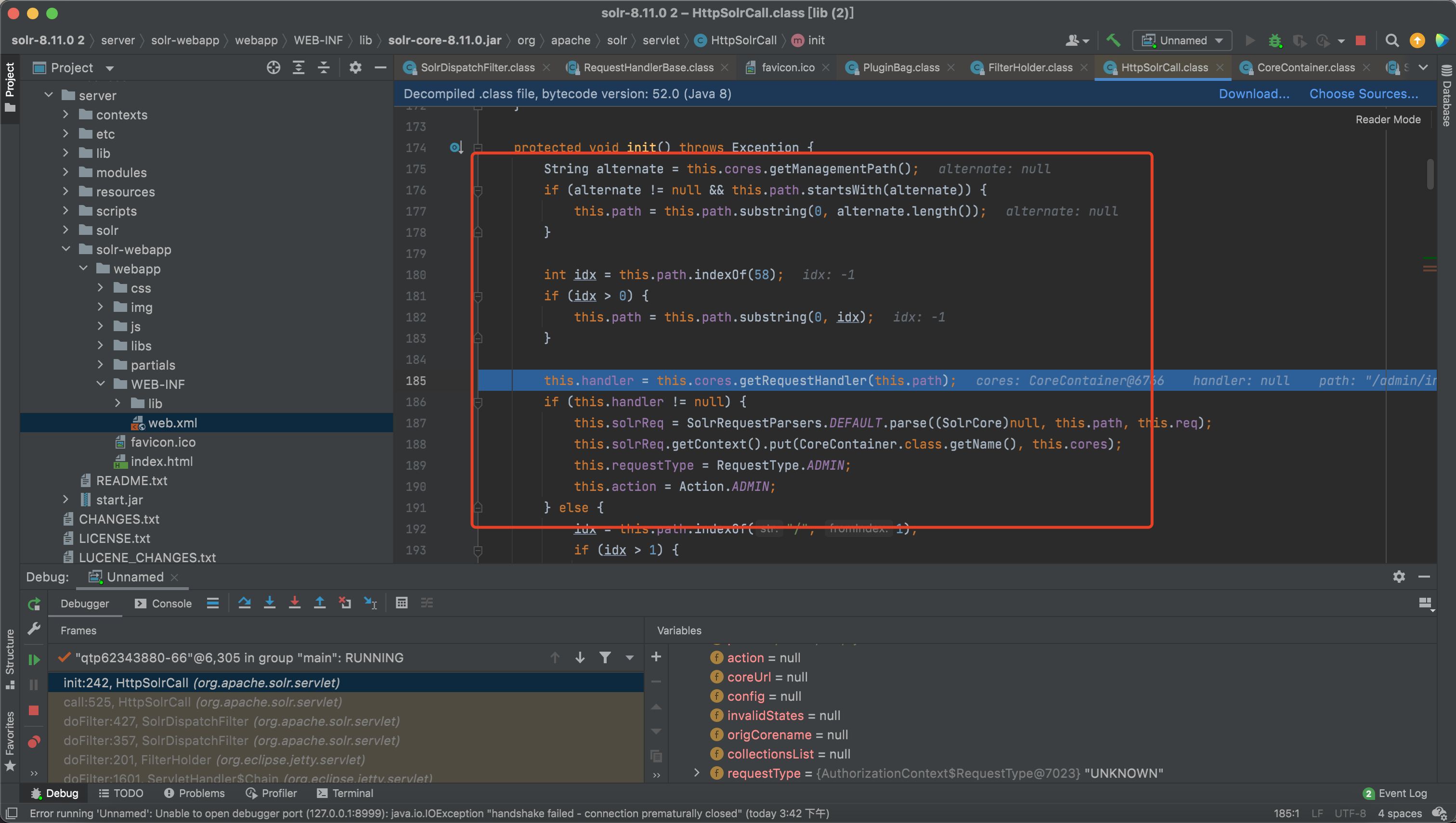This screenshot has width=1456, height=823.
Task: Click the 4 spaces indent status item
Action: [x=1400, y=813]
